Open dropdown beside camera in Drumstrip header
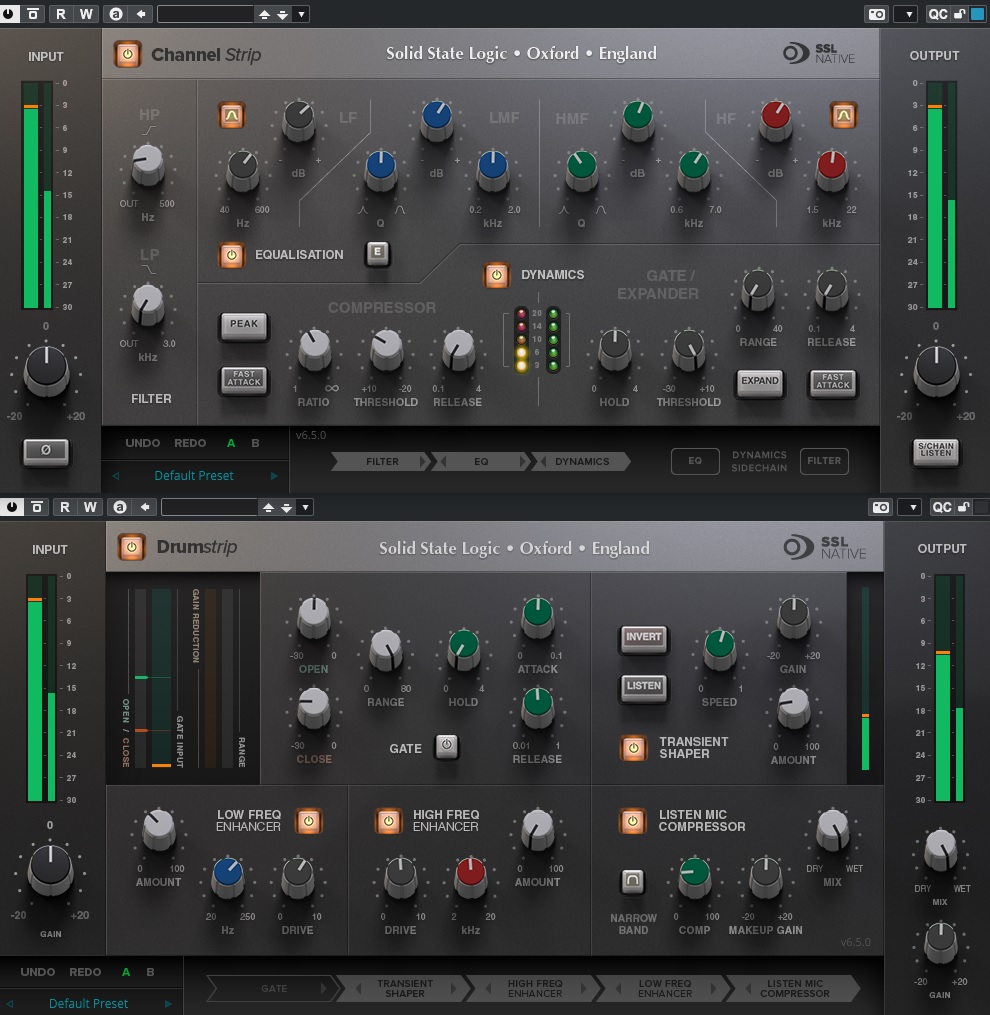The image size is (990, 1015). tap(912, 507)
